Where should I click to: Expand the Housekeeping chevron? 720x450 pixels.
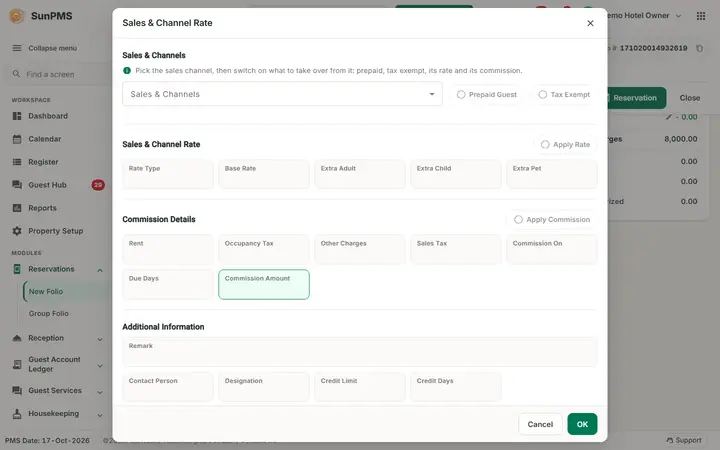click(100, 415)
